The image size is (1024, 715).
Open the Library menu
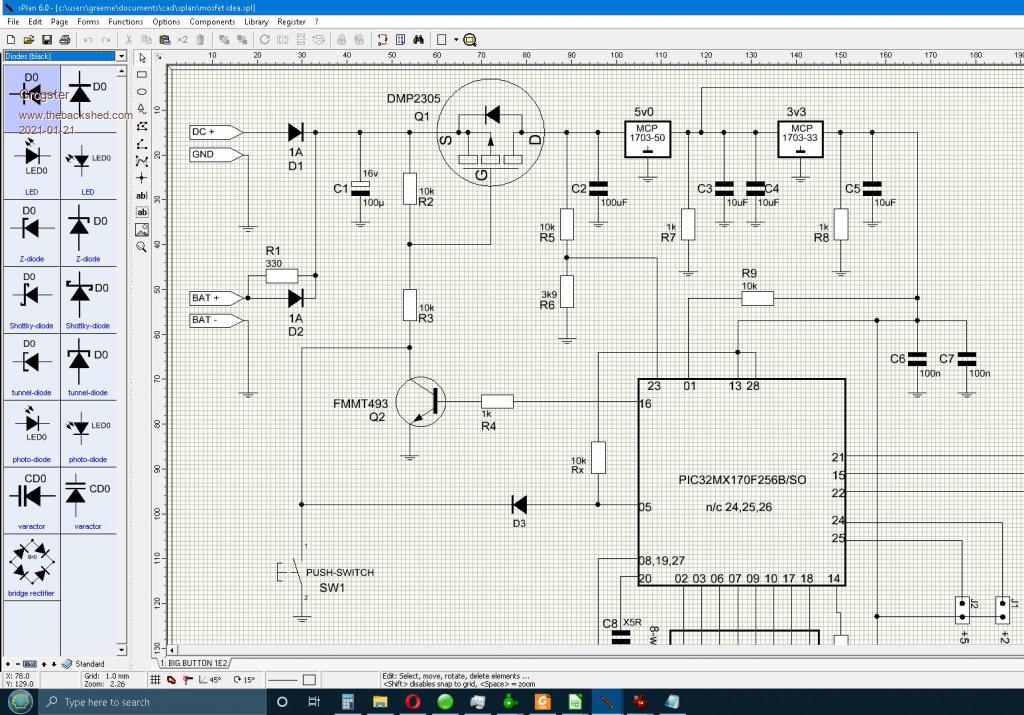(256, 21)
